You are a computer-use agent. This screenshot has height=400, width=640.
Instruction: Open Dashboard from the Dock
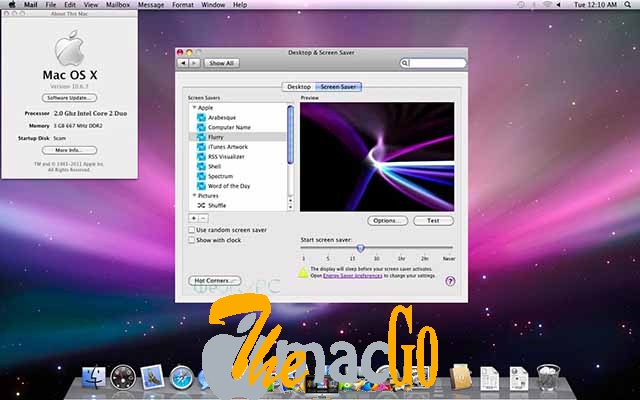pyautogui.click(x=123, y=377)
